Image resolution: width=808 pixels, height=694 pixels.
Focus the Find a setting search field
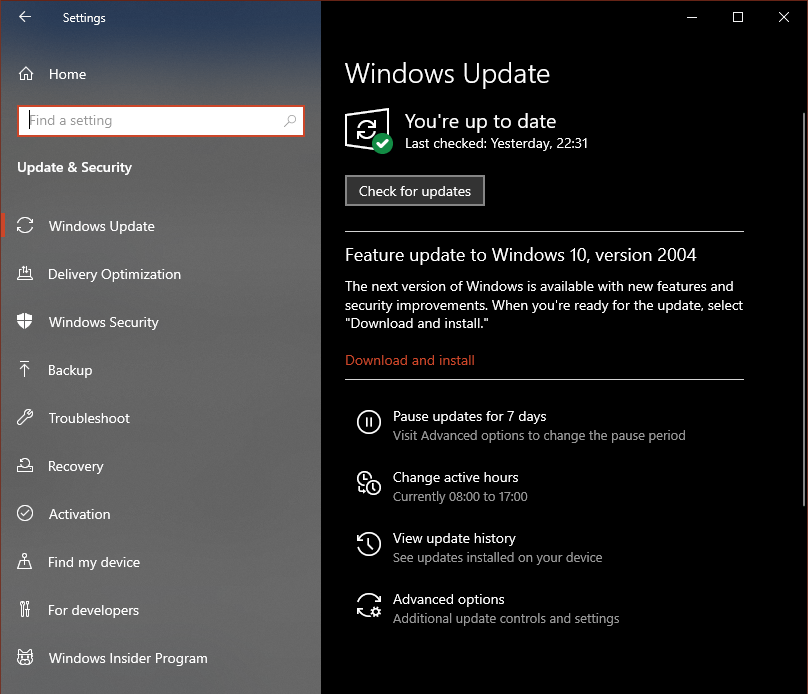tap(160, 121)
